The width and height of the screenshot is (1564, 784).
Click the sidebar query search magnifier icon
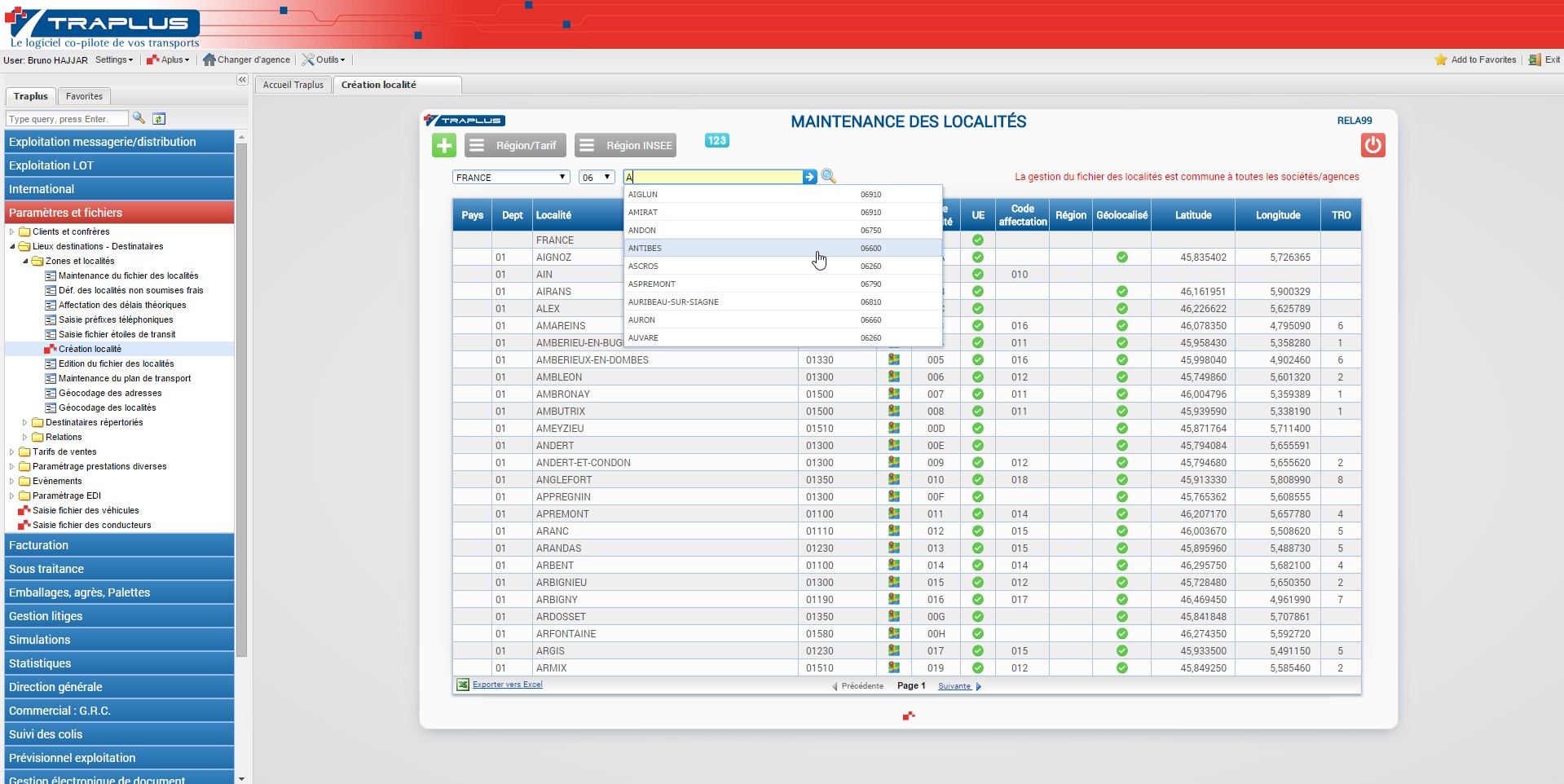(x=139, y=118)
